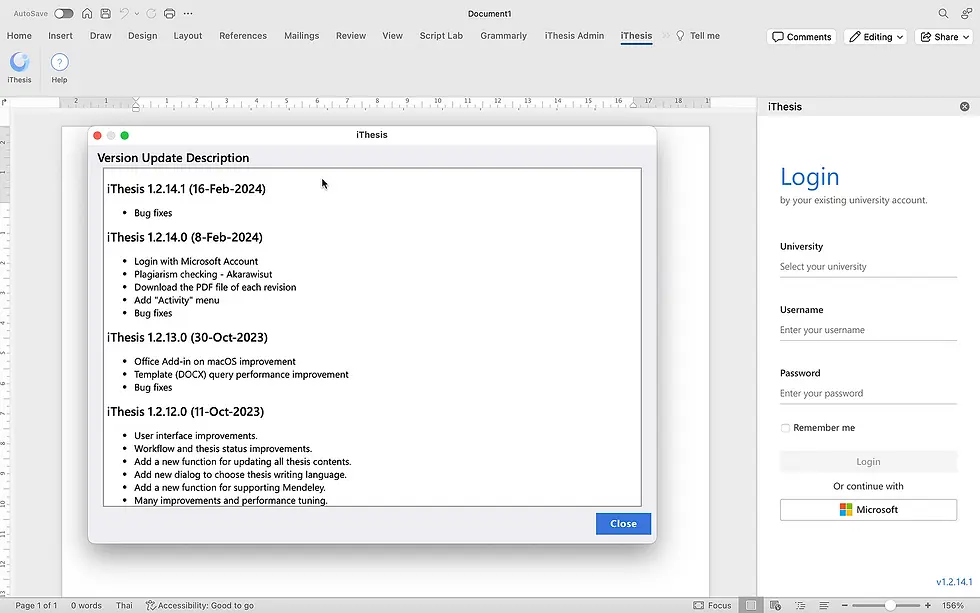Open the Mailings tab

coord(302,36)
